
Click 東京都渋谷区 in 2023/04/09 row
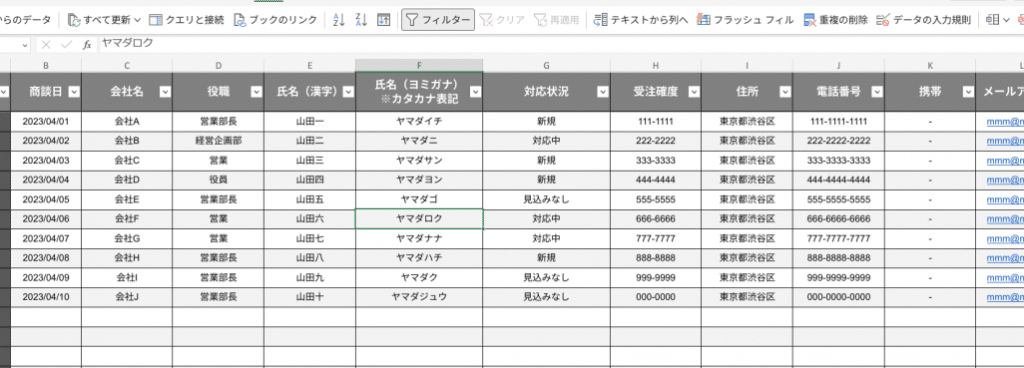747,277
